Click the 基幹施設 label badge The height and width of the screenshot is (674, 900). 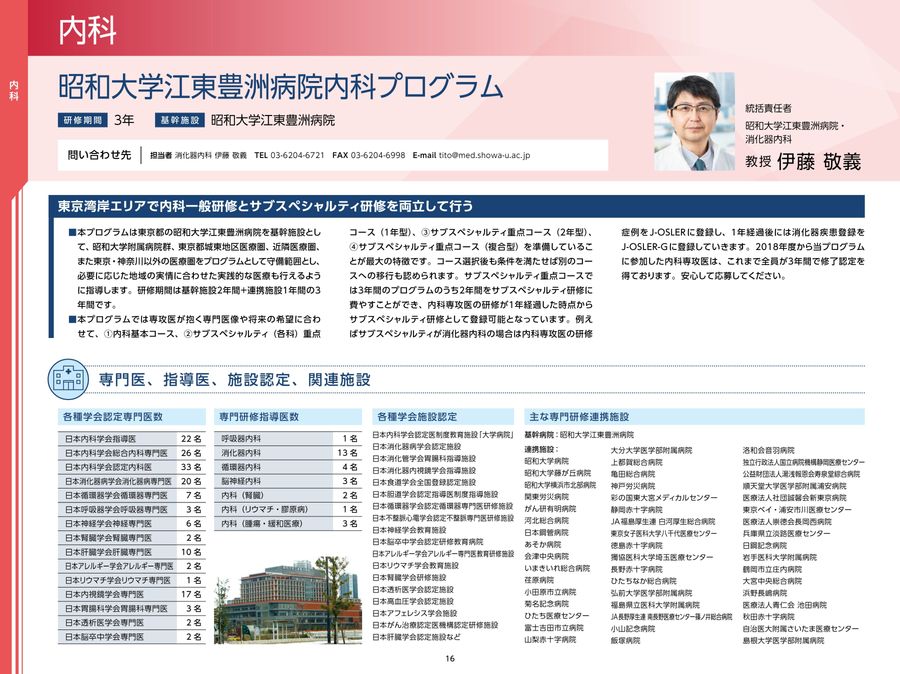coord(180,120)
